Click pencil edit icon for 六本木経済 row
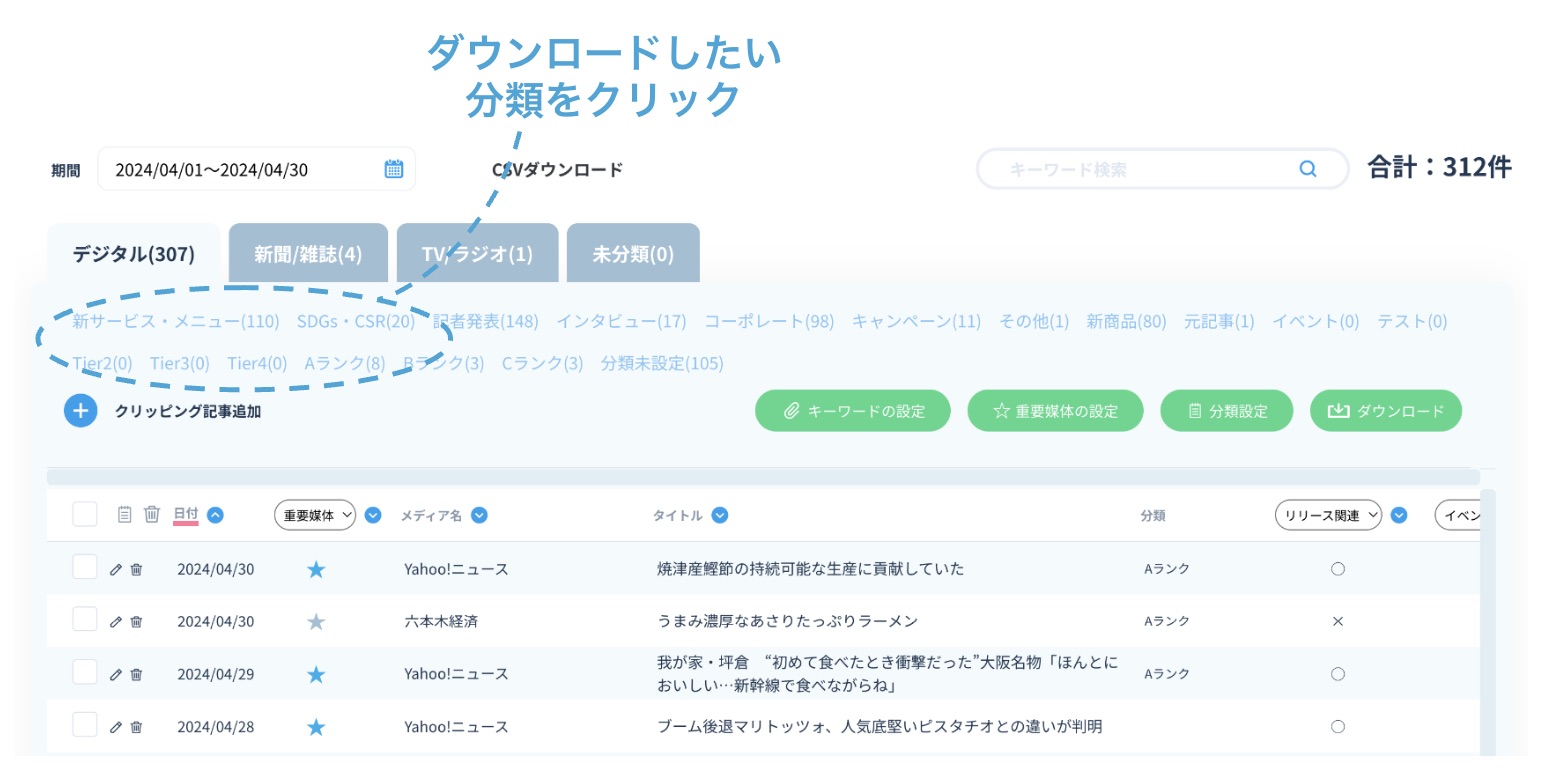 pos(116,622)
